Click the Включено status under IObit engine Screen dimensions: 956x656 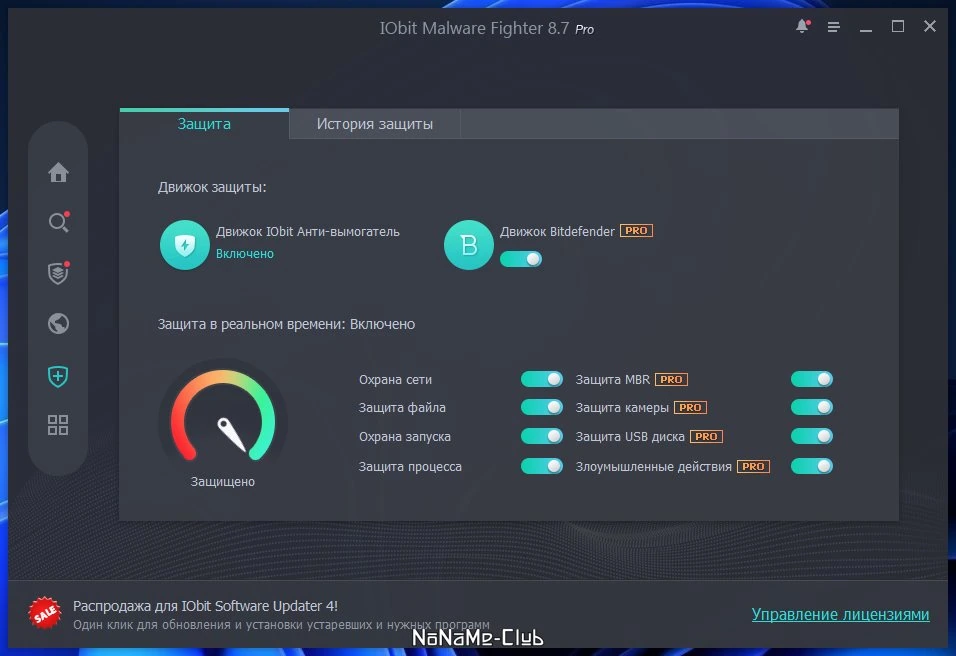click(x=244, y=254)
